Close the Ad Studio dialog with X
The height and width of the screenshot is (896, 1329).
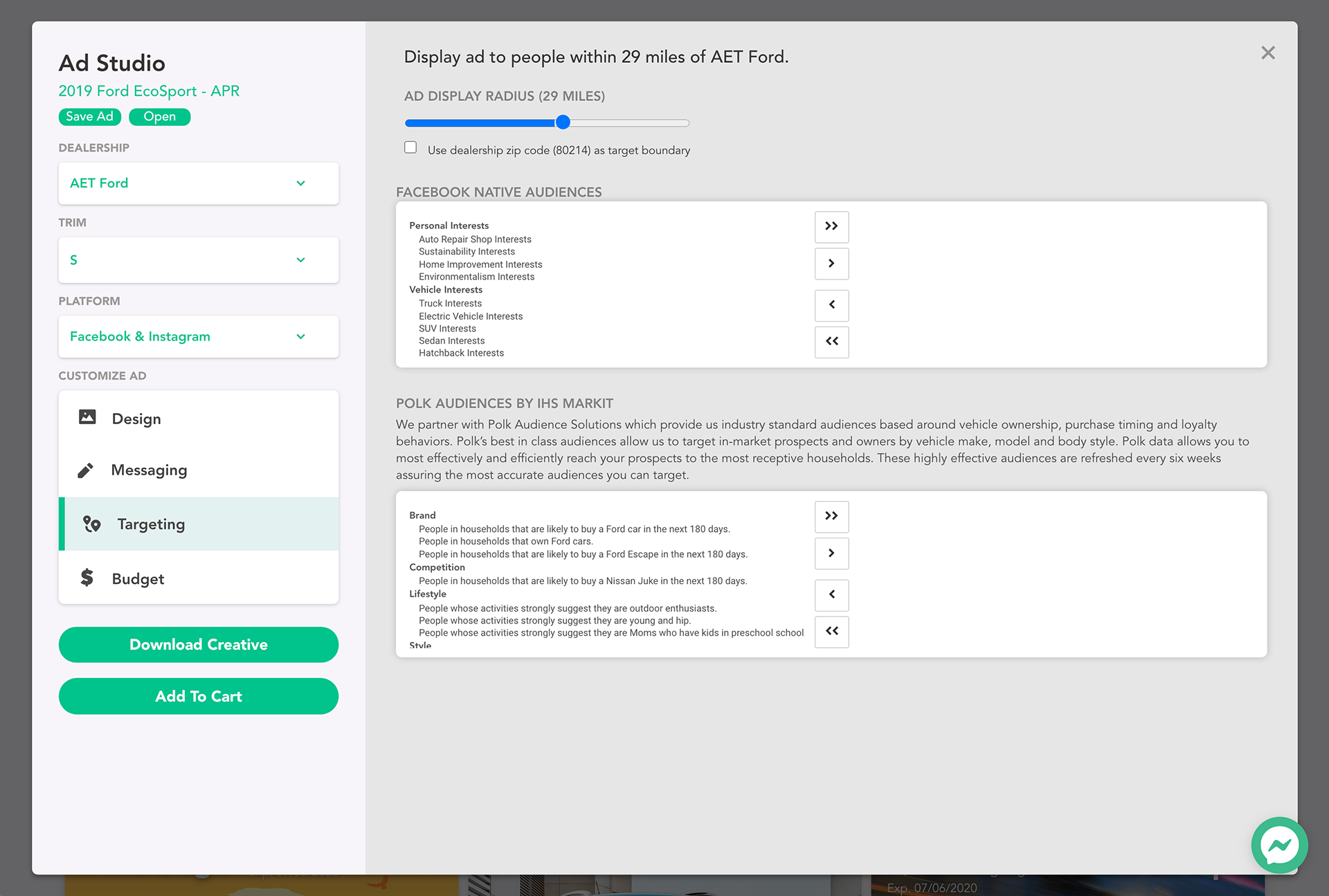tap(1267, 53)
